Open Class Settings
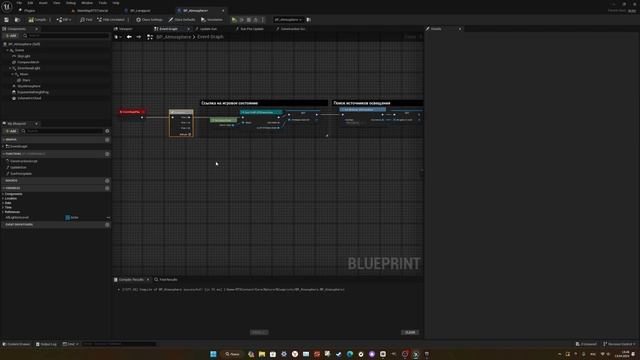 [x=149, y=20]
